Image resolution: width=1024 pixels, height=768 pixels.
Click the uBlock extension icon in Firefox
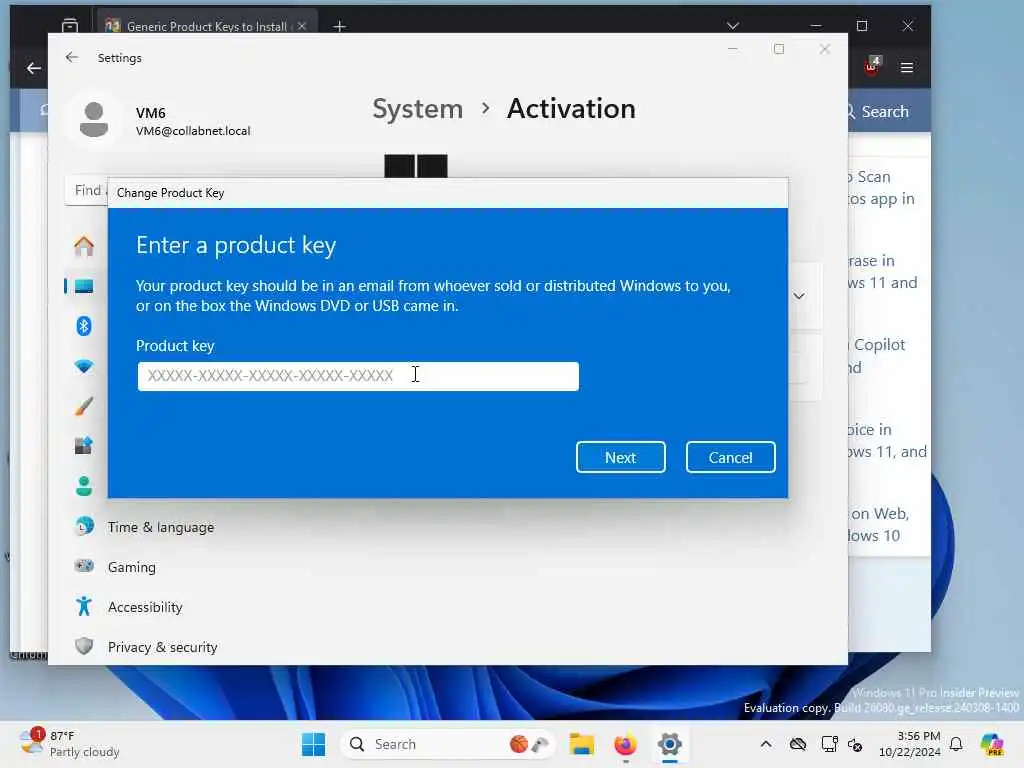click(x=872, y=66)
